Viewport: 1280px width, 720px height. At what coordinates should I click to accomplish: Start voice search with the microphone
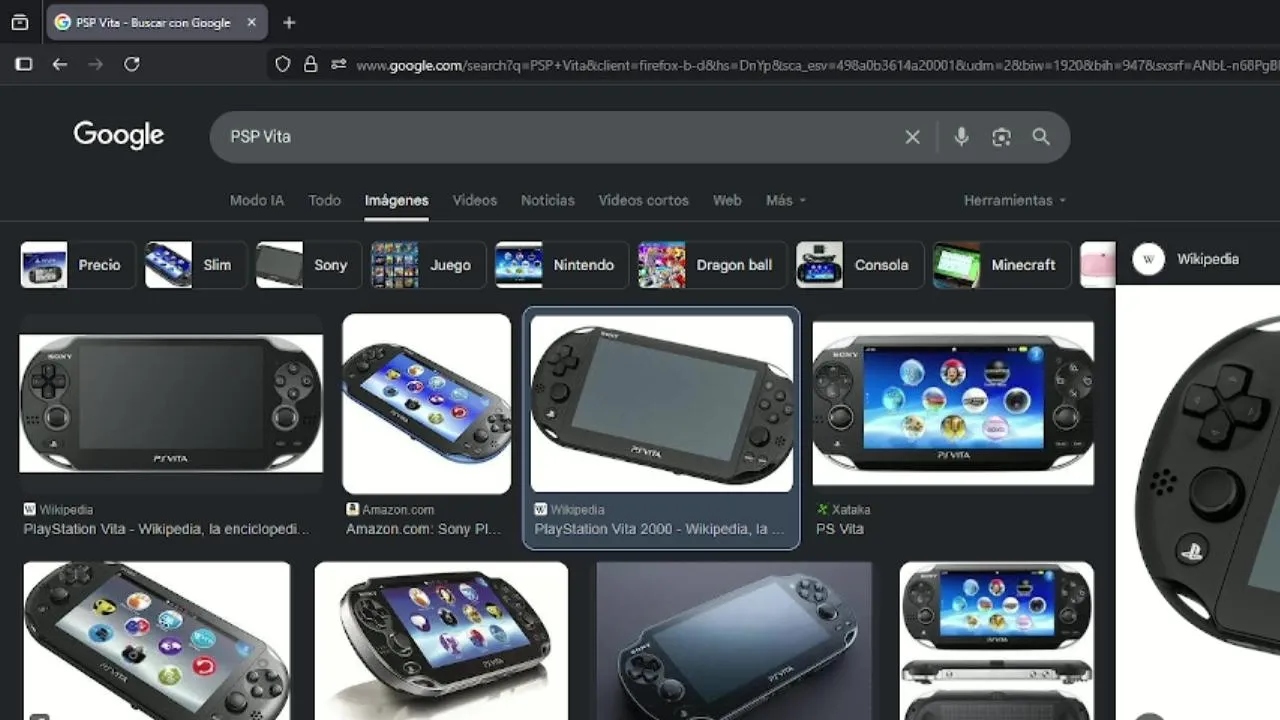coord(961,137)
